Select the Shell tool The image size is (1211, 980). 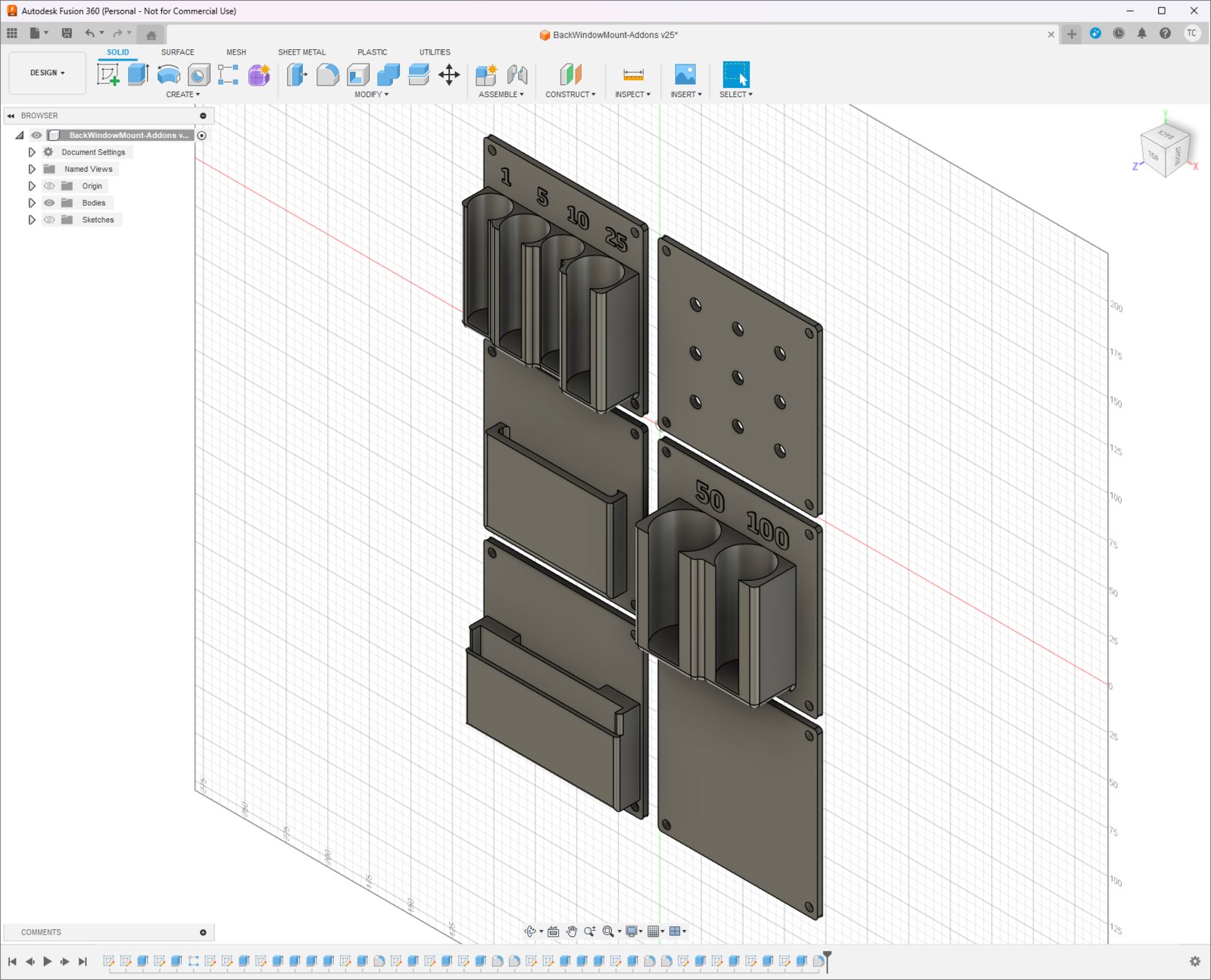pos(357,74)
